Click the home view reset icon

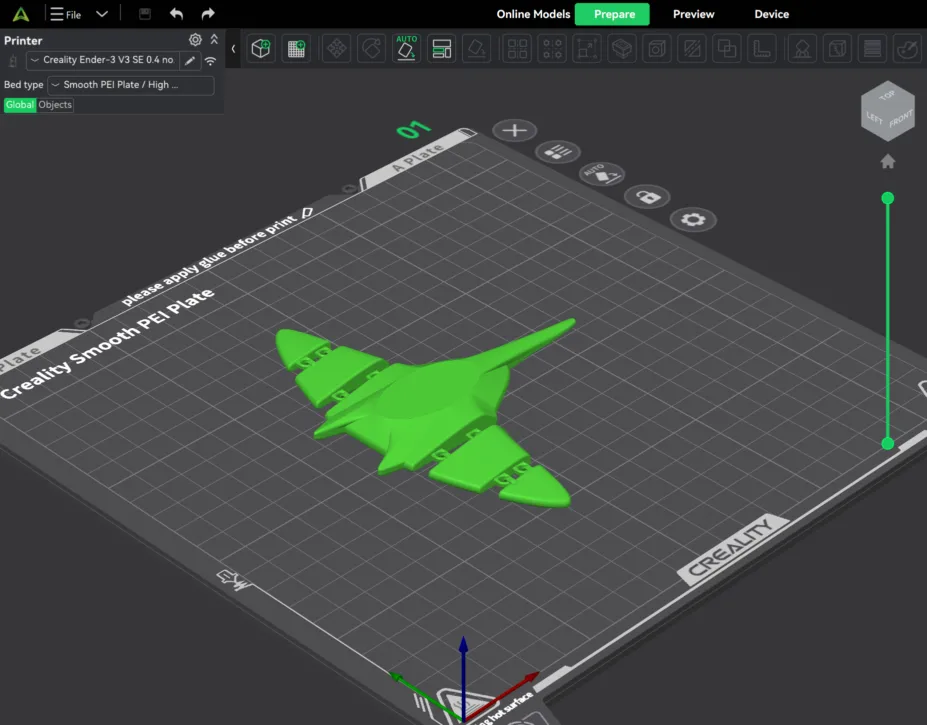click(x=887, y=161)
